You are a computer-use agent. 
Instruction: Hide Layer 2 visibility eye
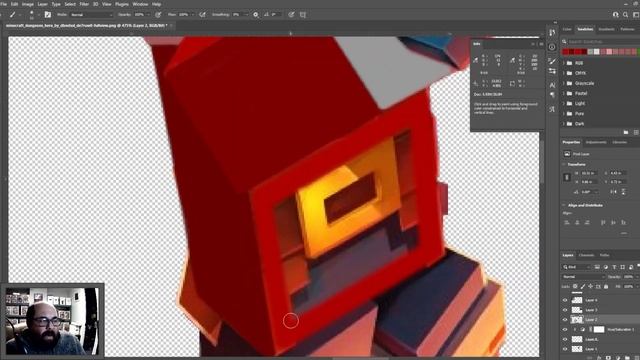point(565,320)
